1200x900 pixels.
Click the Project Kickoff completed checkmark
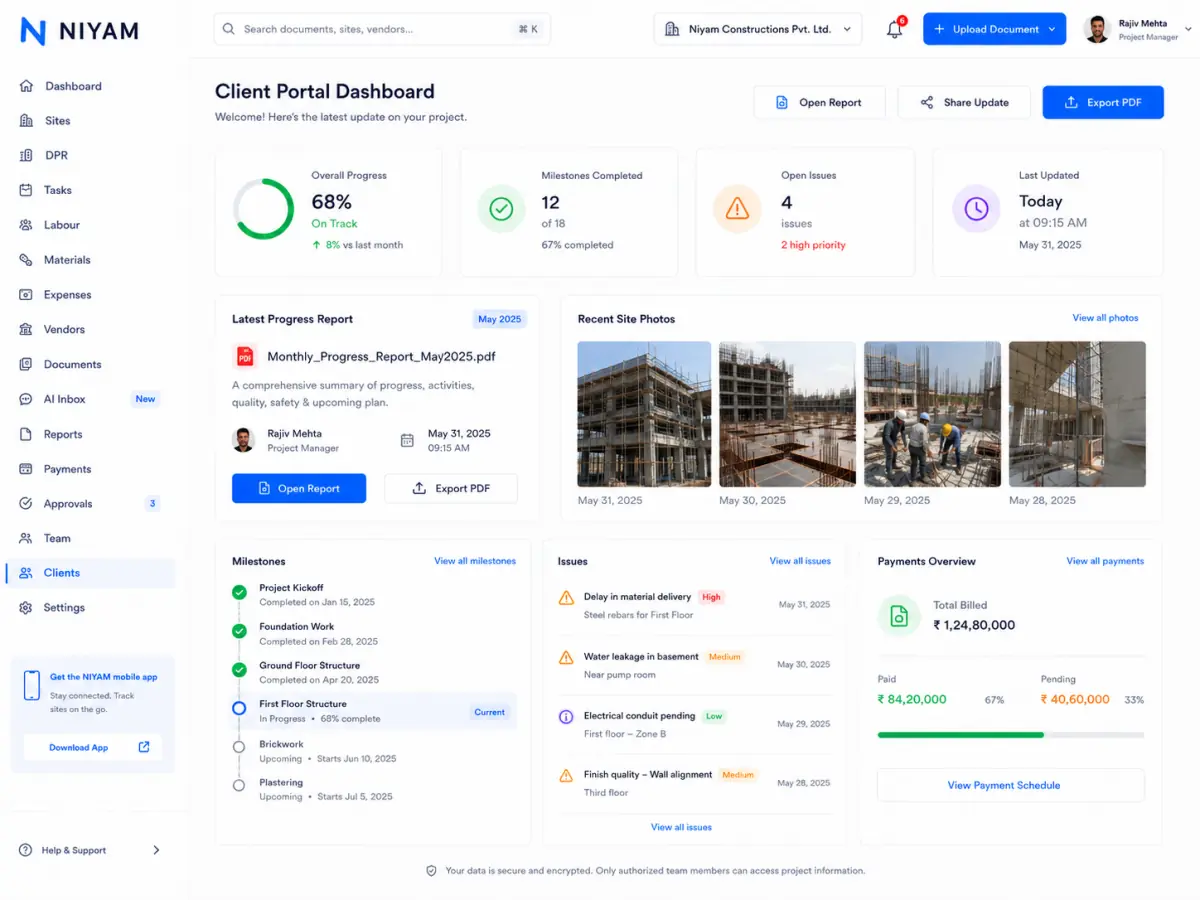(x=239, y=592)
